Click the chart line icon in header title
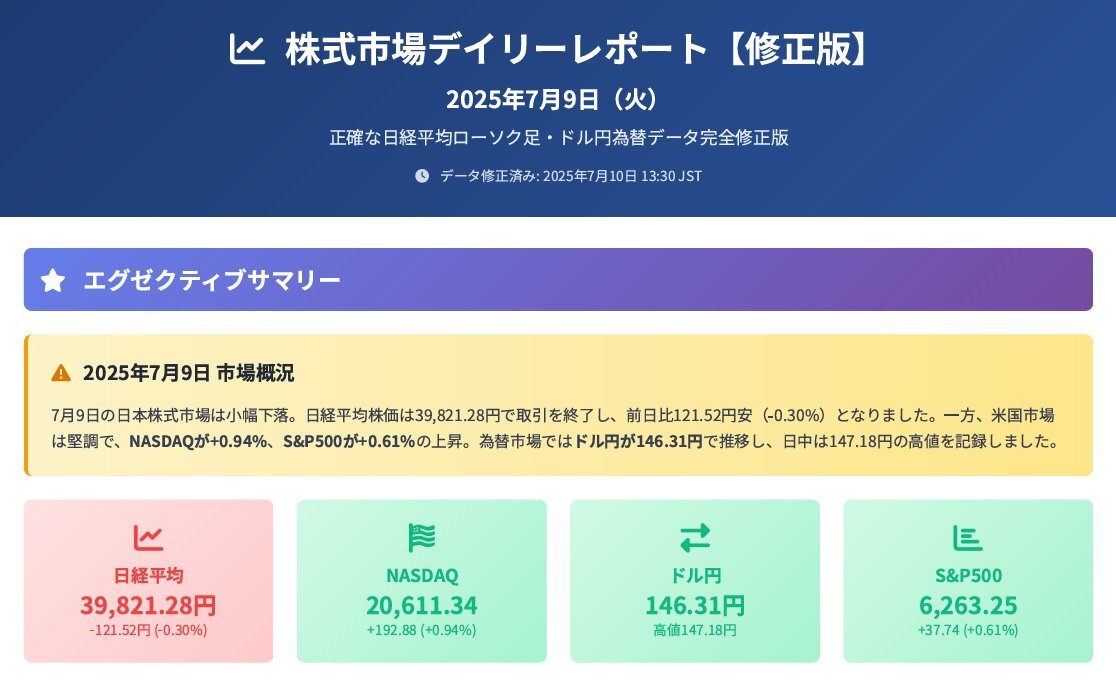Screen dimensions: 1116x693 point(247,50)
